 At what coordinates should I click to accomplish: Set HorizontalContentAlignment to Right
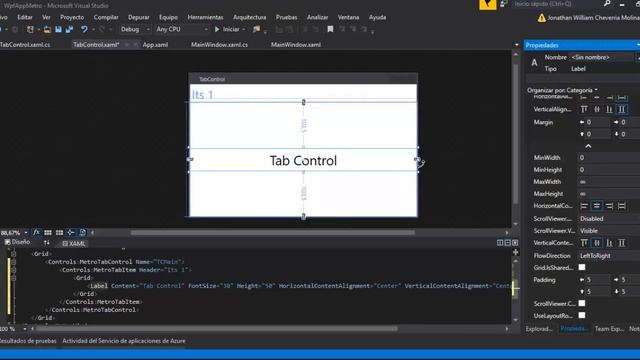(x=609, y=206)
